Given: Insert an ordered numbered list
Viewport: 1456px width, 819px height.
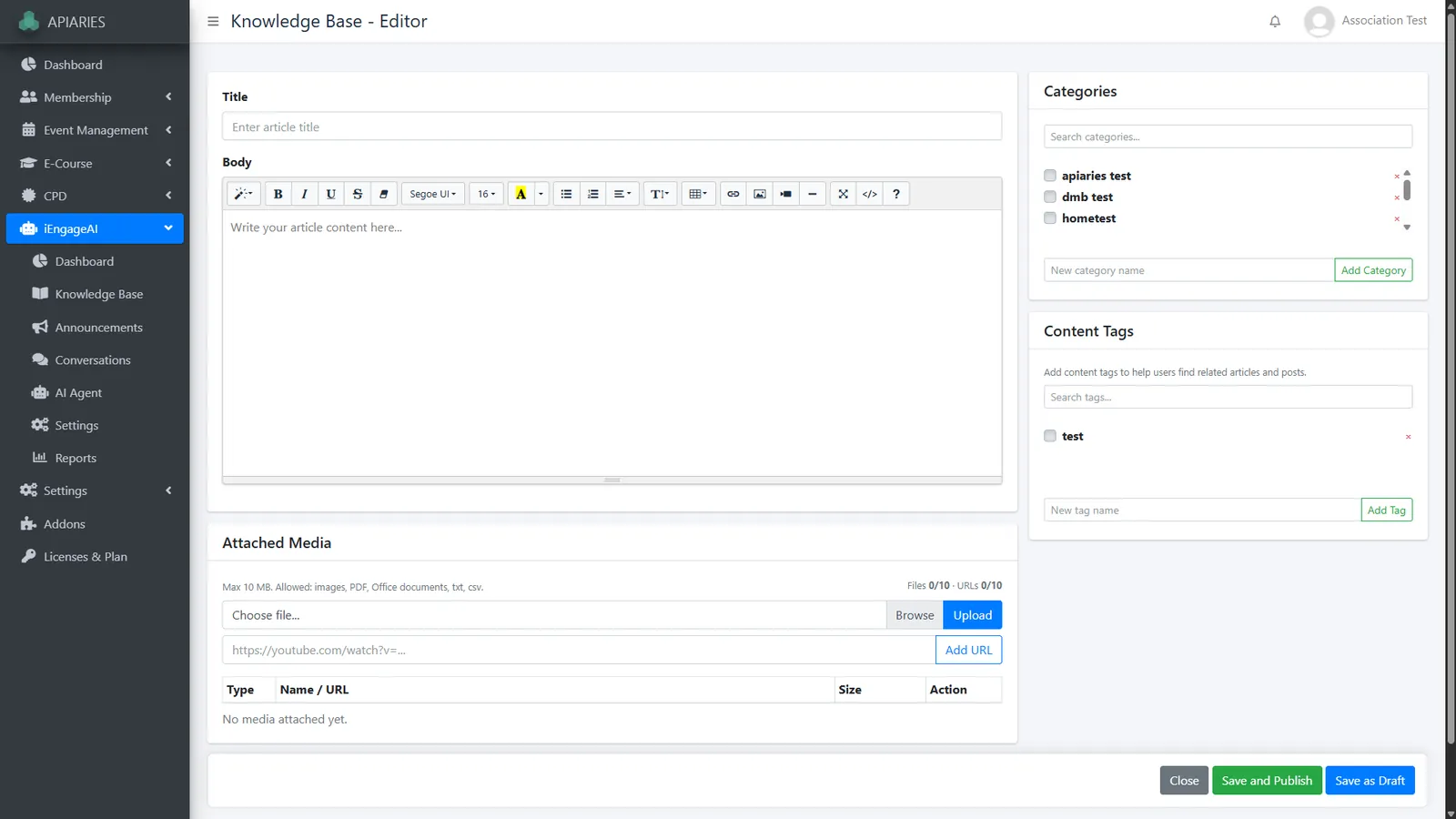Looking at the screenshot, I should 592,194.
